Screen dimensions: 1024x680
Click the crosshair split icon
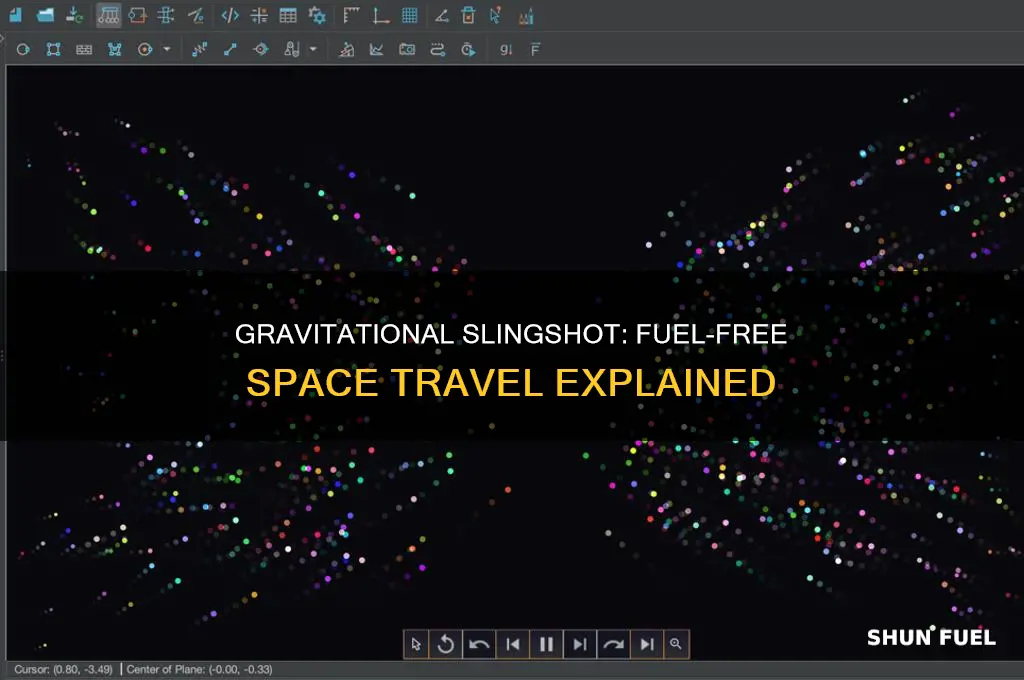tap(259, 15)
